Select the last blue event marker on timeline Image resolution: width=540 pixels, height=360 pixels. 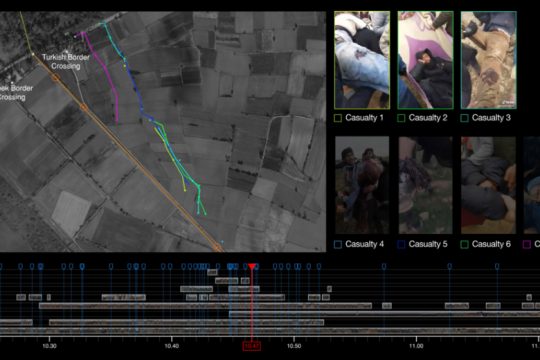pyautogui.click(x=497, y=266)
